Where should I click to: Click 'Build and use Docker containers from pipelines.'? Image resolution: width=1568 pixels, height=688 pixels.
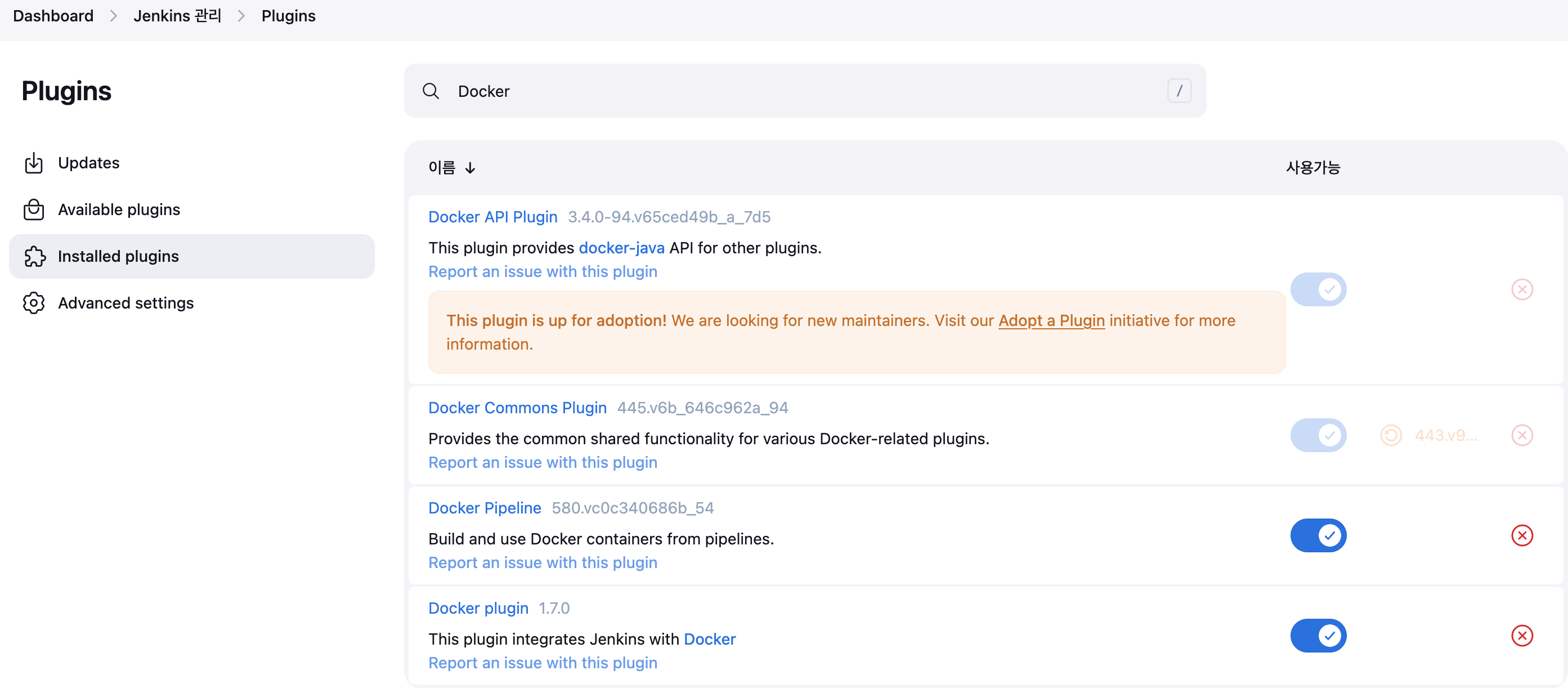click(x=601, y=539)
